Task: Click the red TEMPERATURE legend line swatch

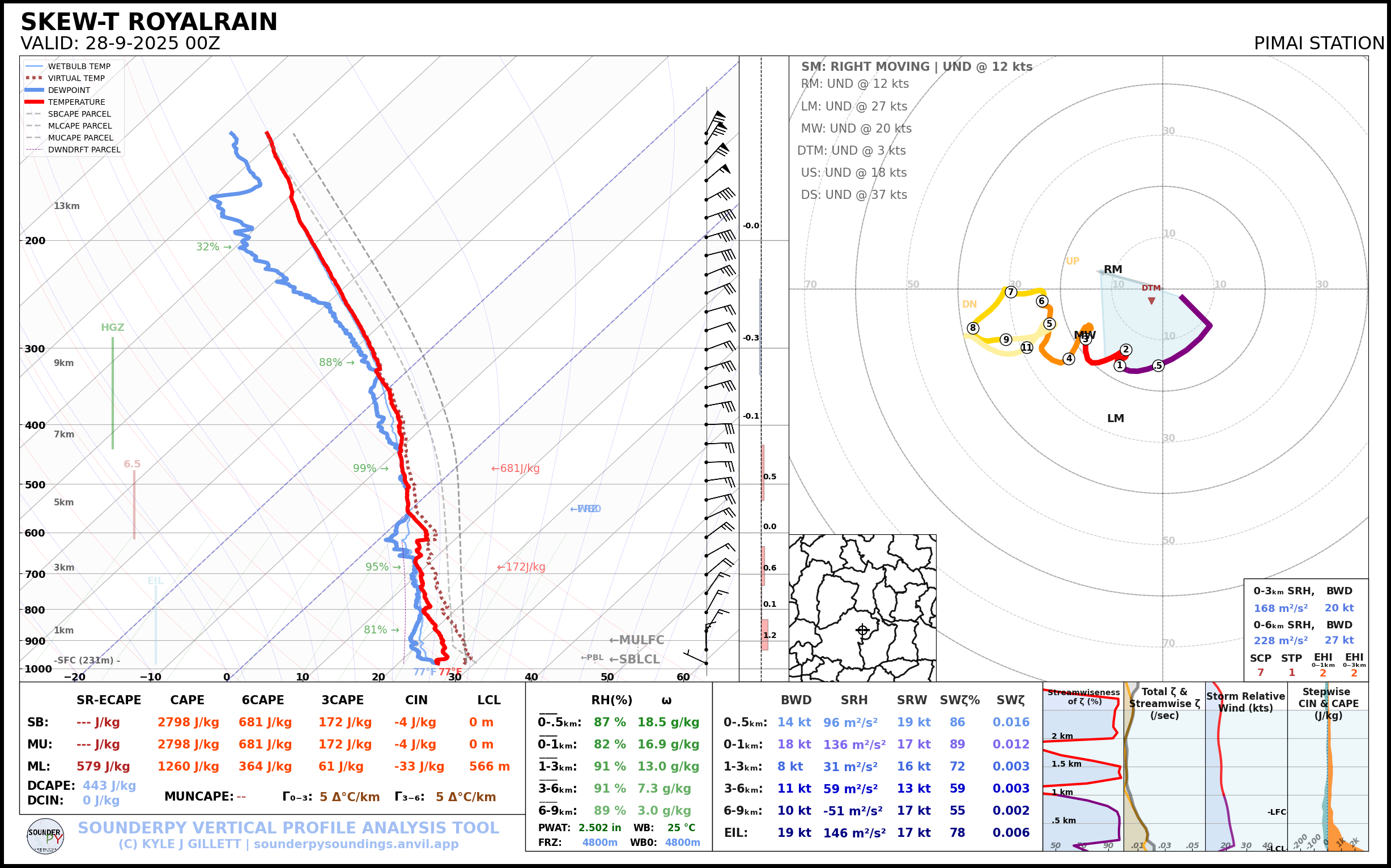Action: click(35, 102)
